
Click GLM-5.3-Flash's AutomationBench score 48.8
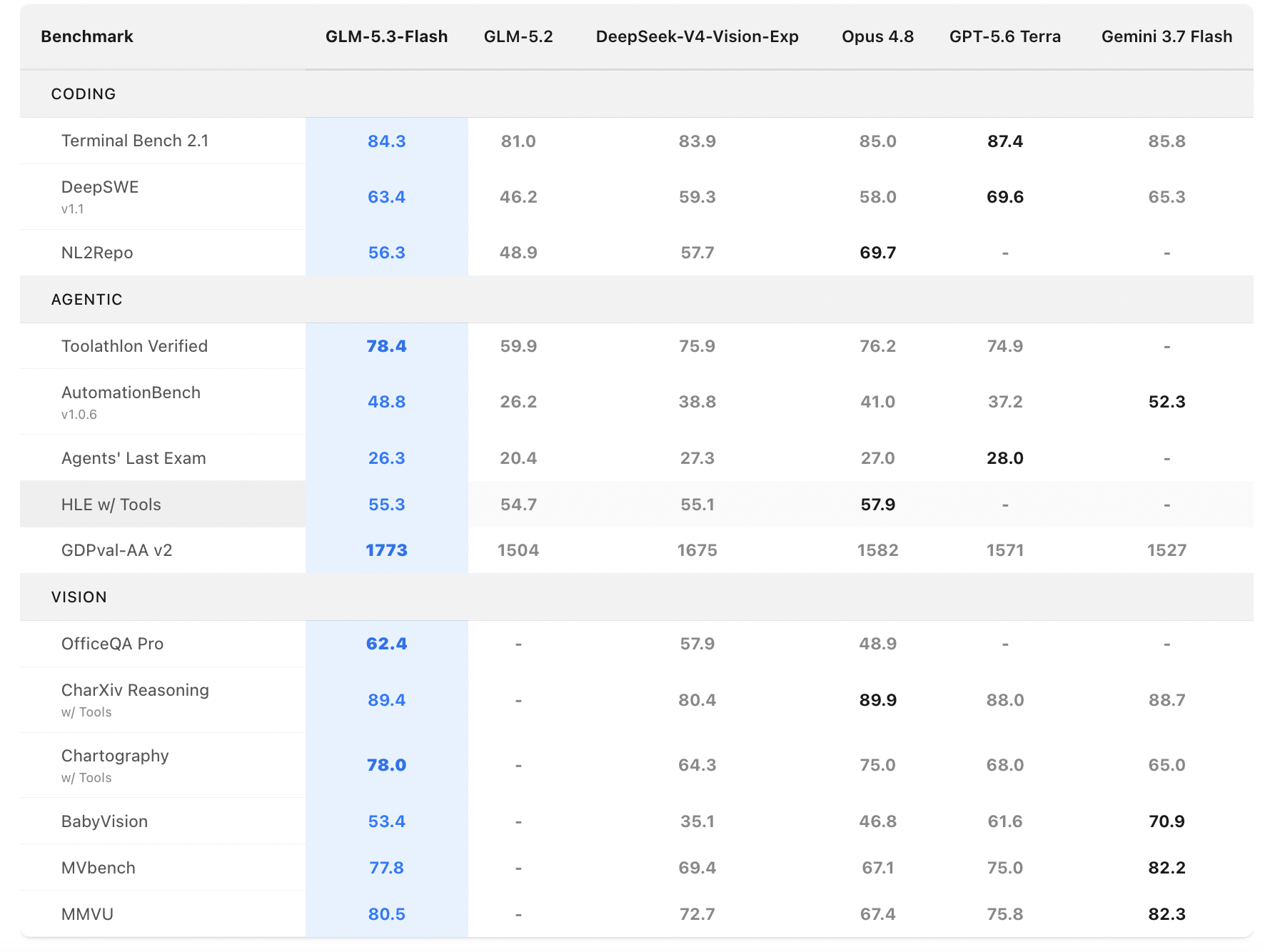[386, 402]
